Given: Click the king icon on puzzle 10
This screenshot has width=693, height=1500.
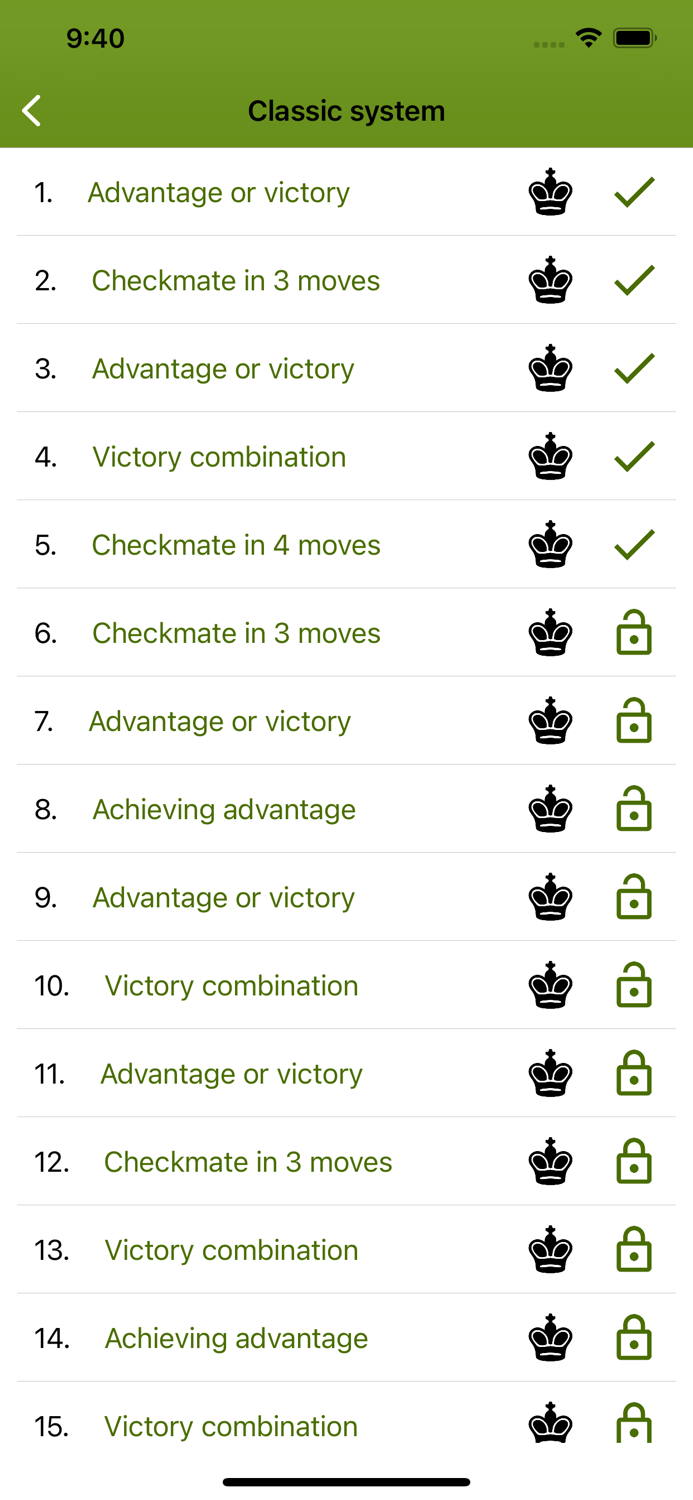Looking at the screenshot, I should point(551,985).
